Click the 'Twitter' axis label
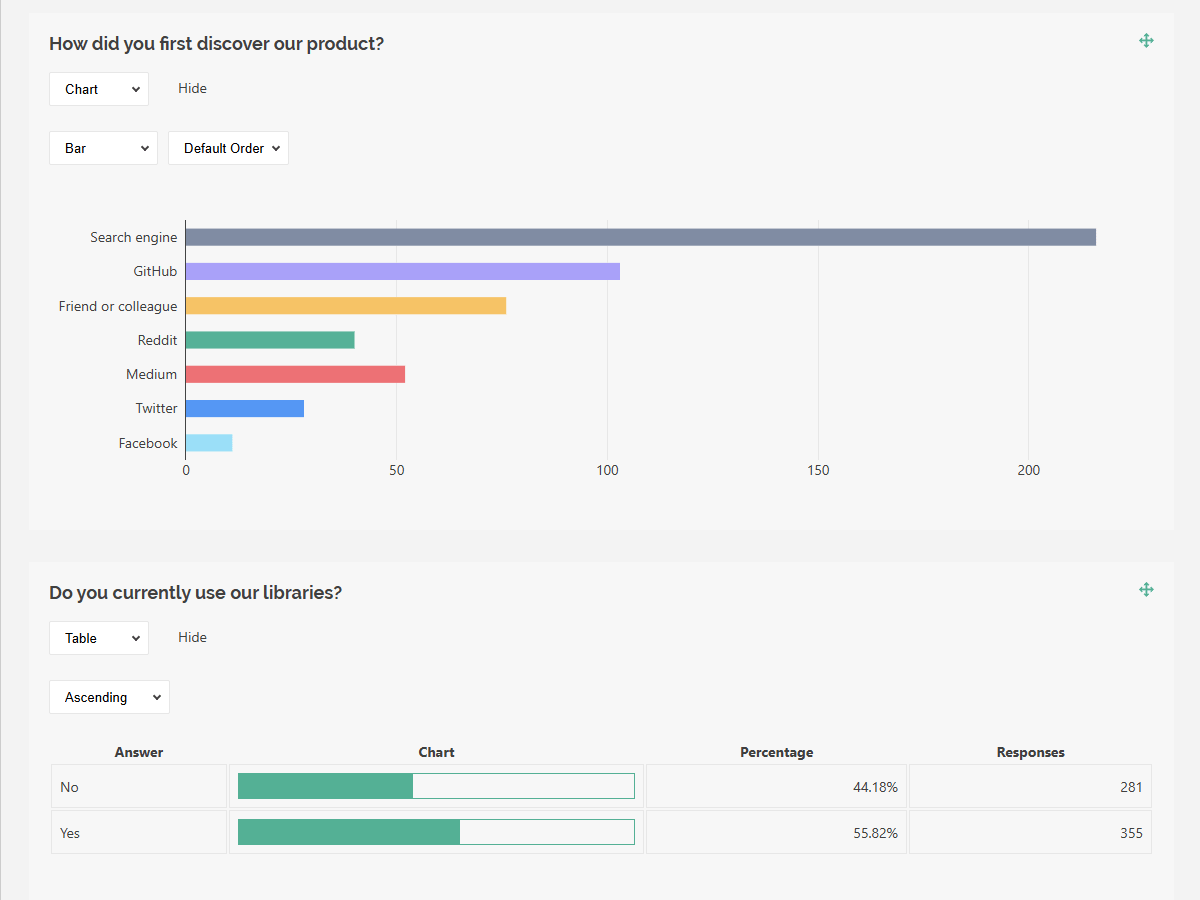The height and width of the screenshot is (900, 1200). pos(156,408)
